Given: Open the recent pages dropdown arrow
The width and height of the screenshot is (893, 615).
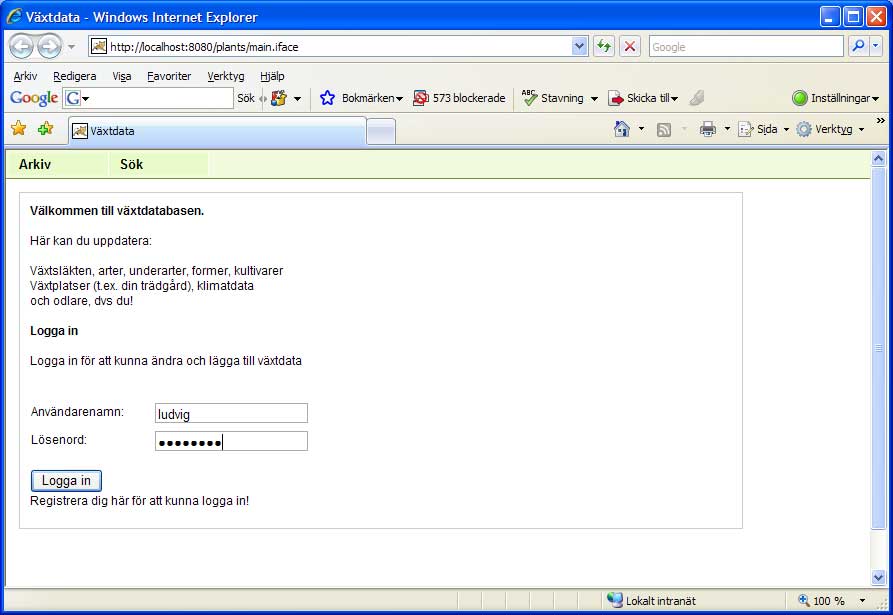Looking at the screenshot, I should (71, 47).
